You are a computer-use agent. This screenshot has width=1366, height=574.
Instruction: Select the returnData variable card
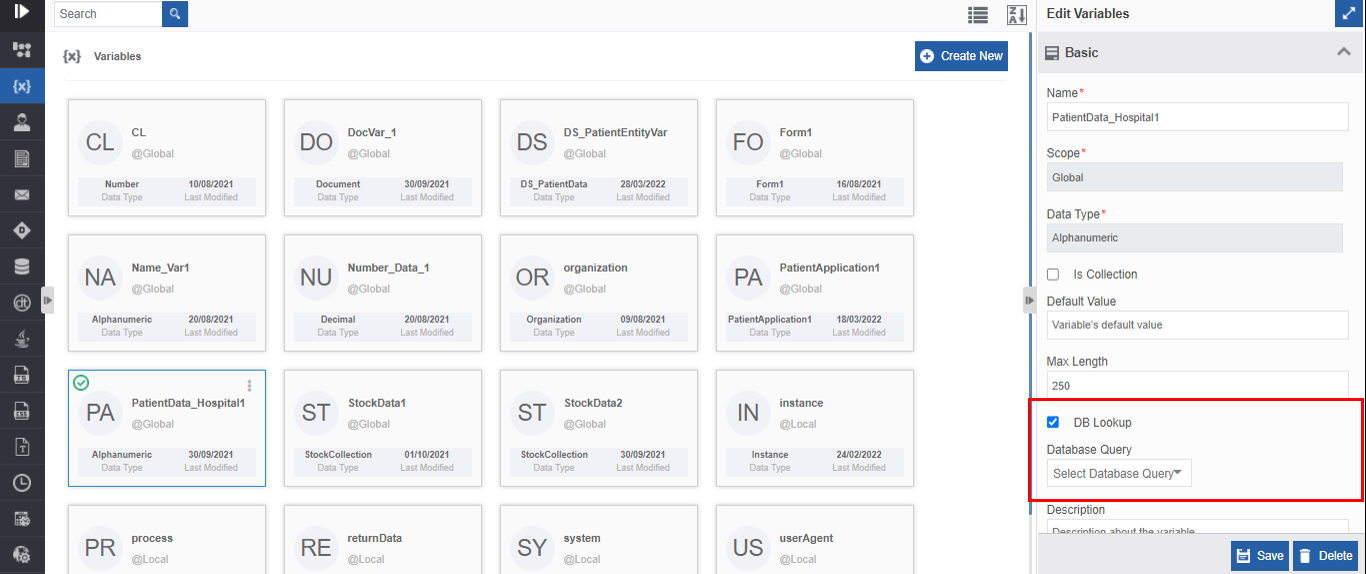(x=383, y=539)
